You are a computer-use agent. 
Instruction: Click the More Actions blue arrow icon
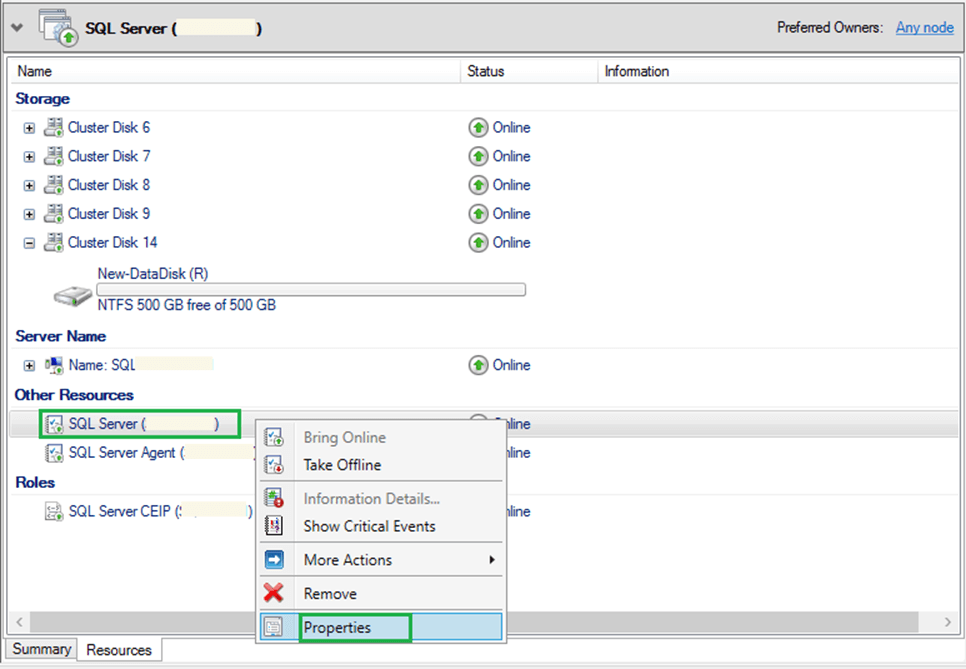coord(273,560)
